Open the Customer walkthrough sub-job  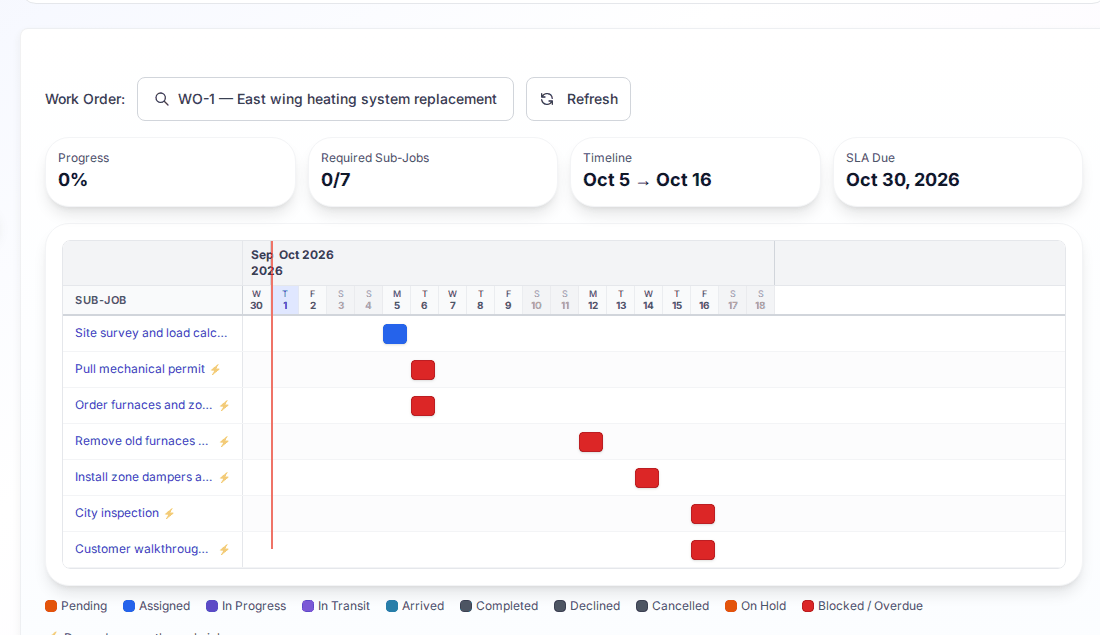142,549
